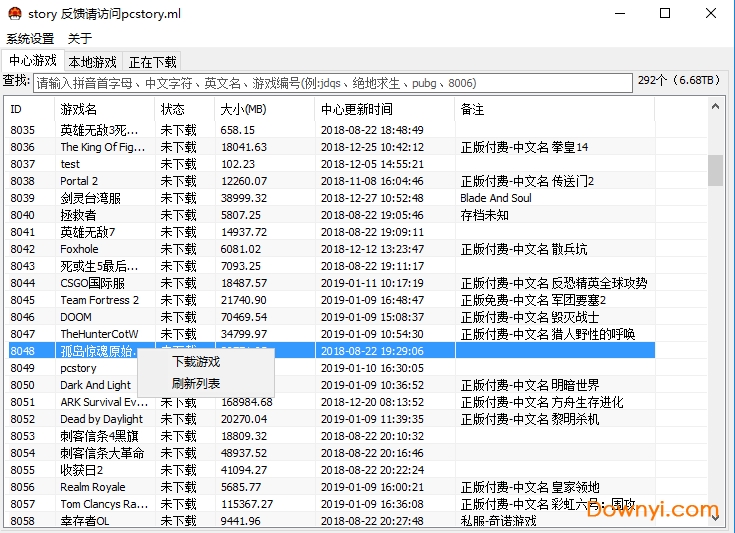Maximize the story window

(x=665, y=13)
